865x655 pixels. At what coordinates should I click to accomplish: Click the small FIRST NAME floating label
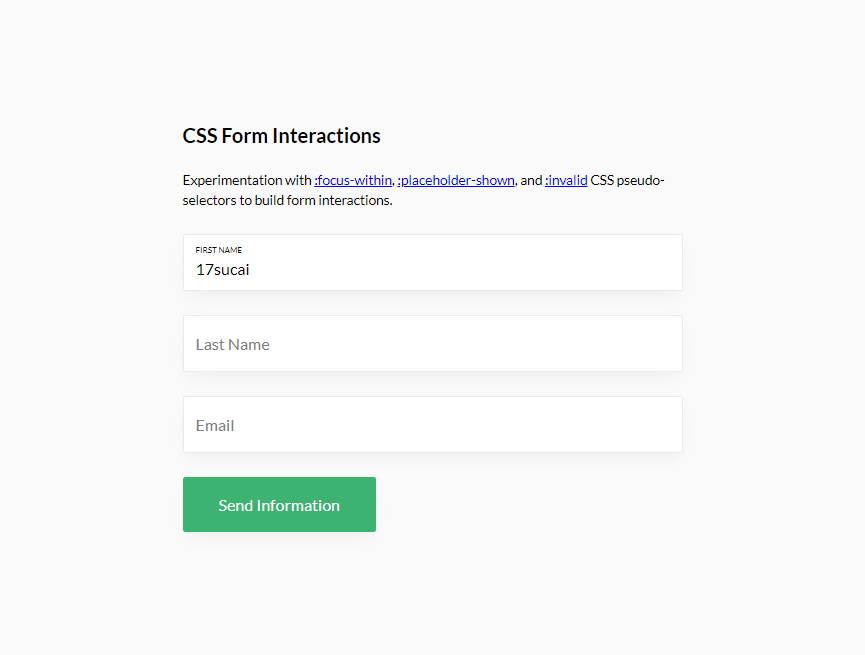click(x=218, y=250)
